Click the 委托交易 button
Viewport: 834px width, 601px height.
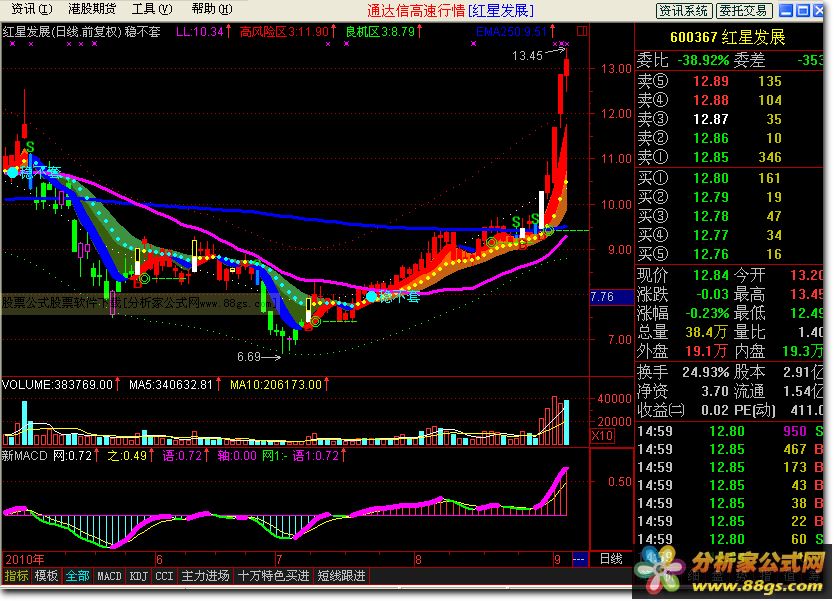744,10
